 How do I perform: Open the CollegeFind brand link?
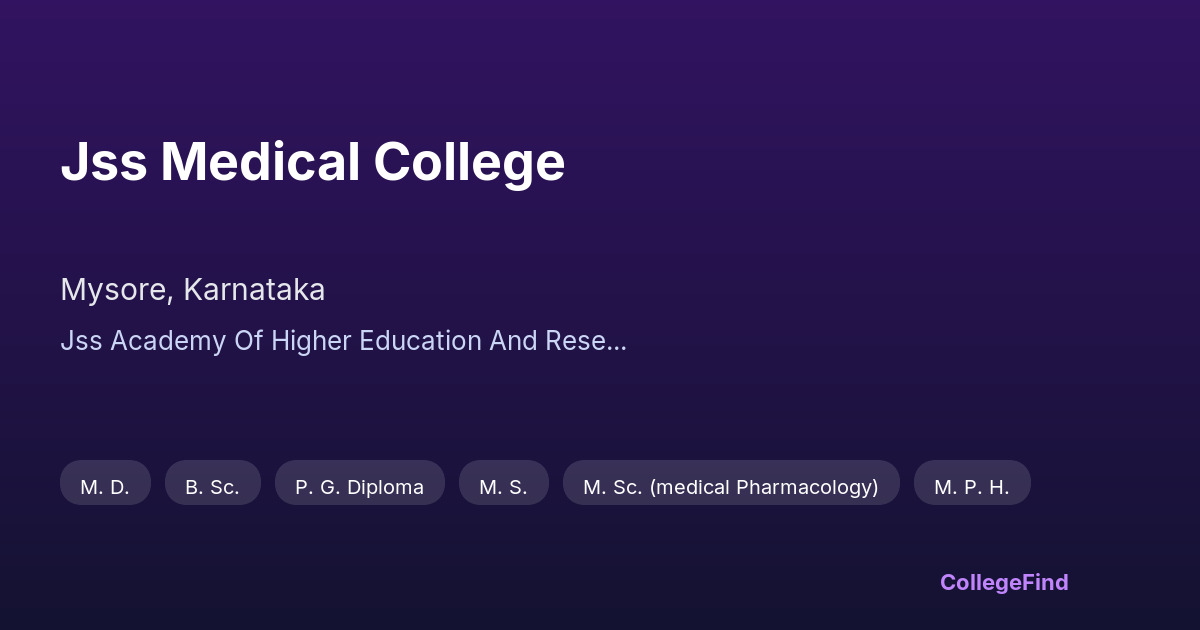pos(1003,582)
